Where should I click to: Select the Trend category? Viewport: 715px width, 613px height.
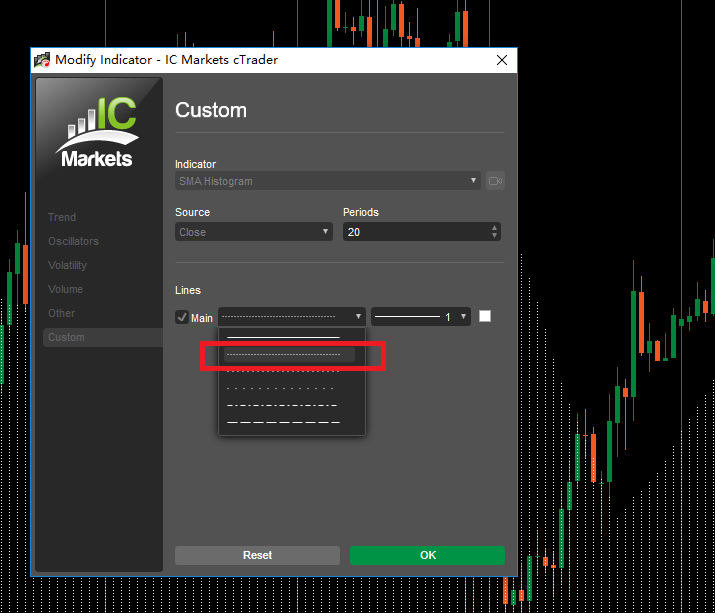pos(62,217)
